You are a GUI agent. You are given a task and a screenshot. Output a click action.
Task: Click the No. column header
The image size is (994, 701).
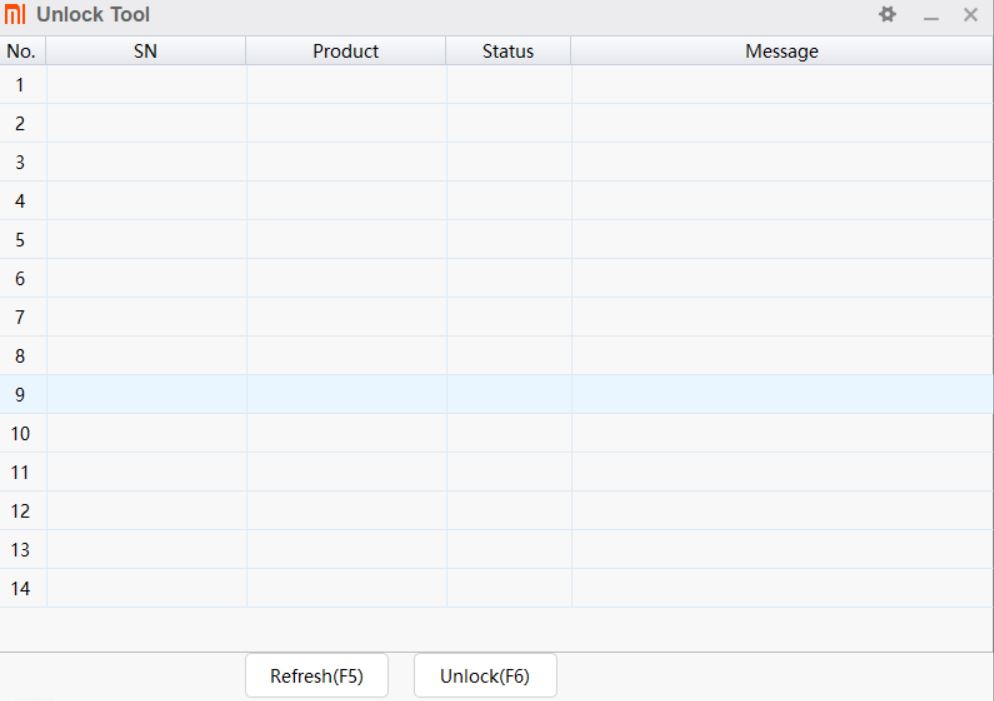point(23,51)
